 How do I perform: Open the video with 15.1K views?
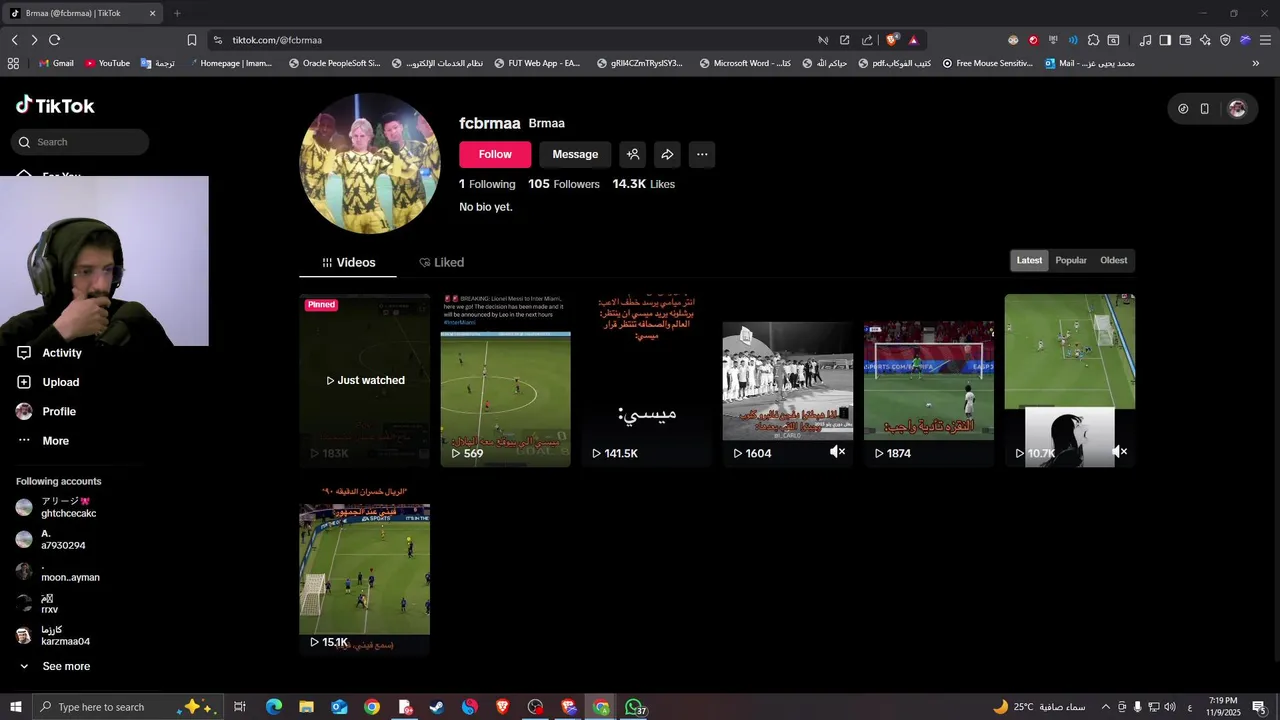365,570
